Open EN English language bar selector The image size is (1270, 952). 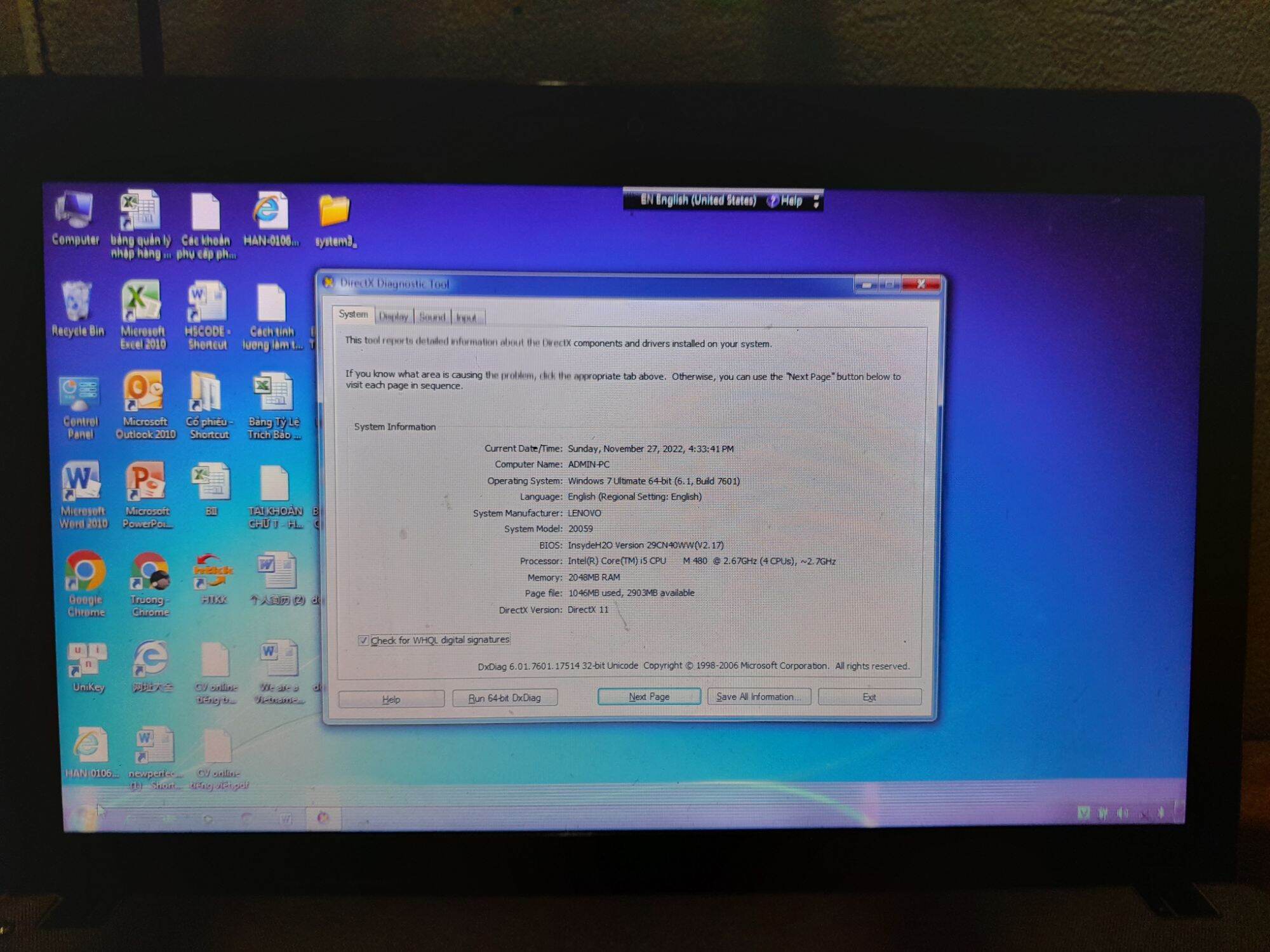697,201
